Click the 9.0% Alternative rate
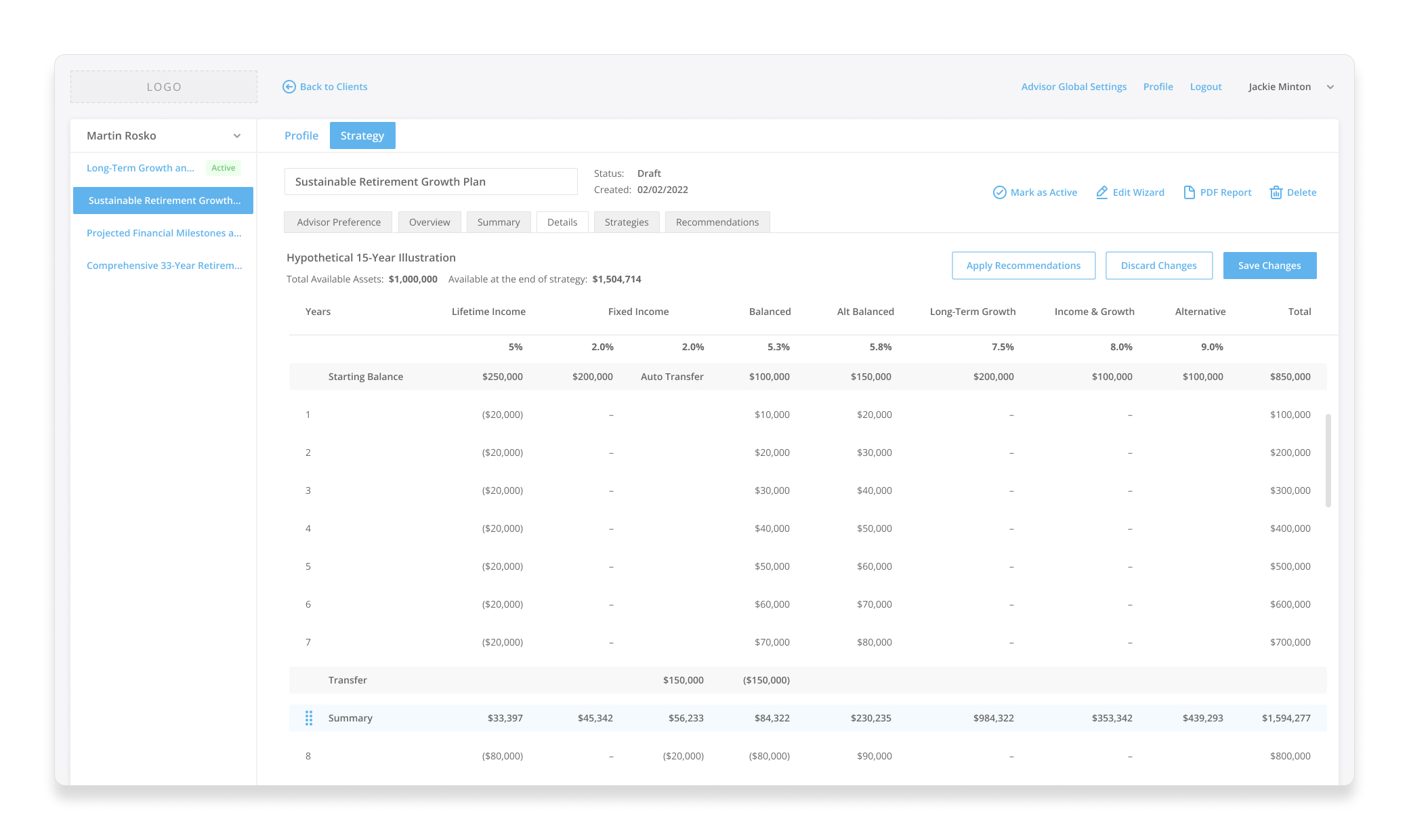1409x840 pixels. tap(1212, 347)
